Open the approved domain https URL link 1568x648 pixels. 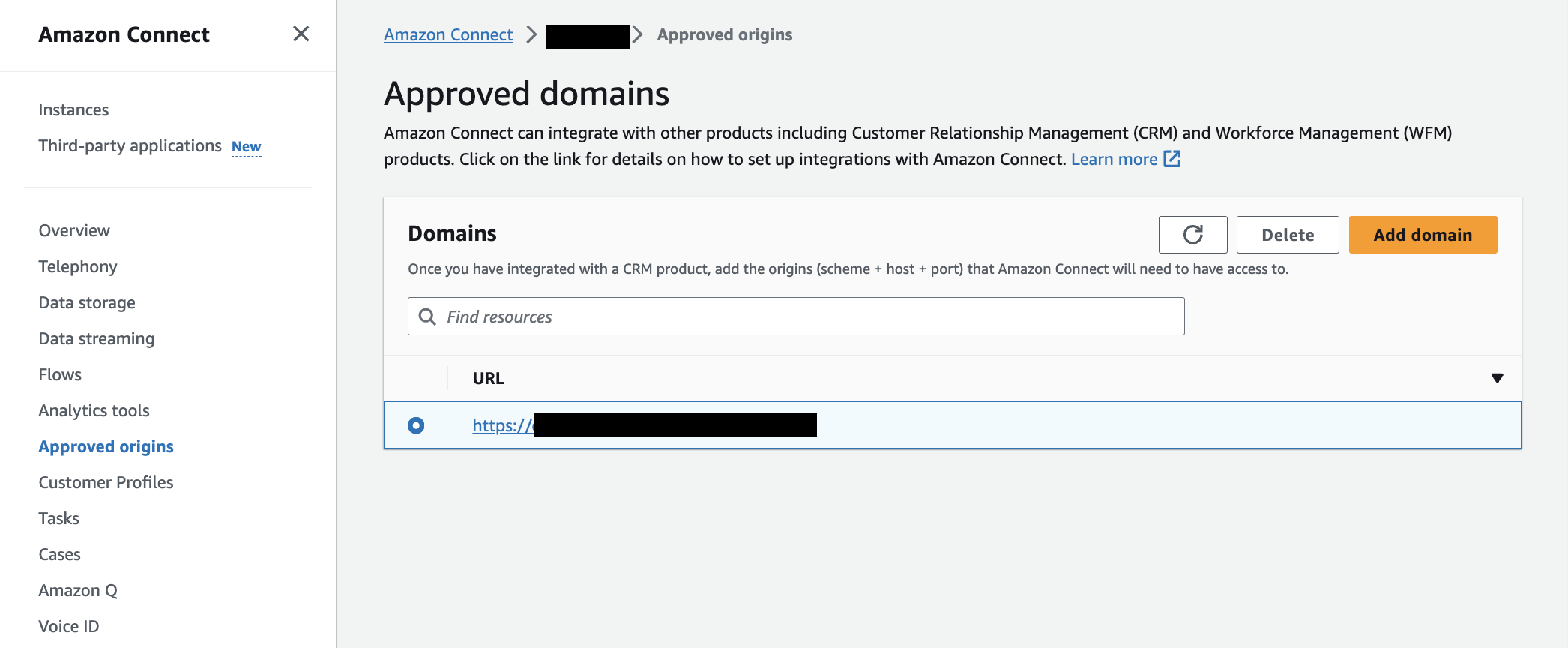point(502,425)
